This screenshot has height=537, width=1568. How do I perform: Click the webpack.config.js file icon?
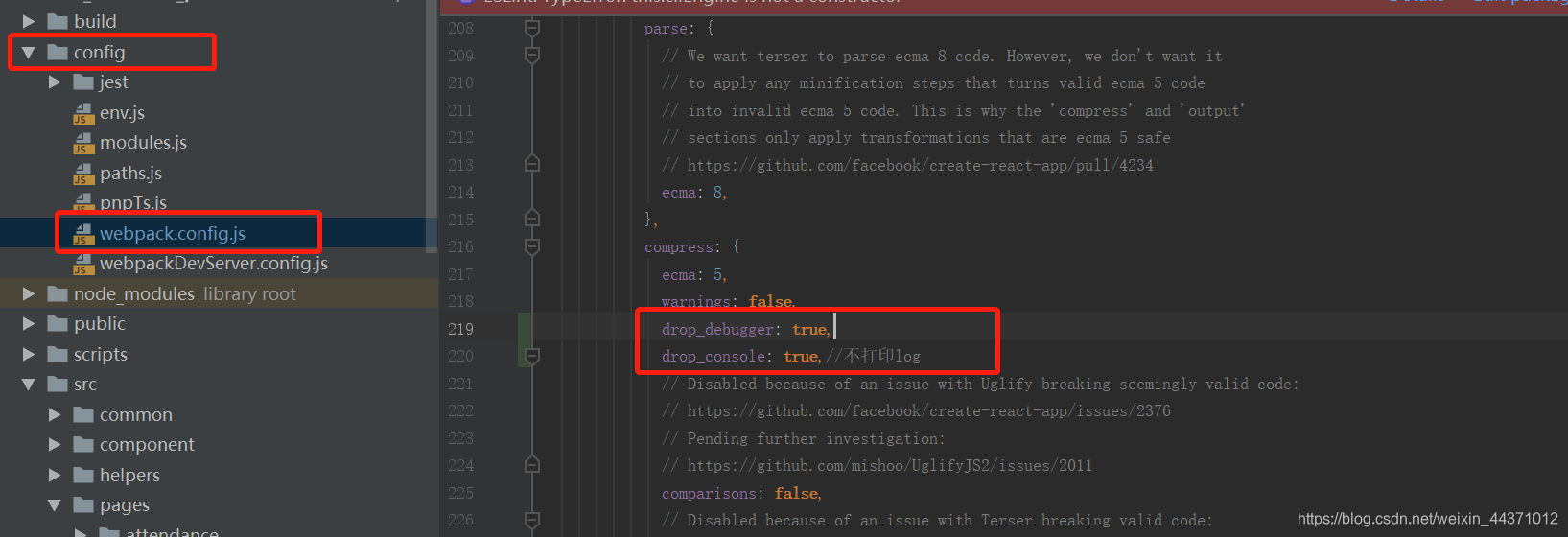tap(83, 234)
